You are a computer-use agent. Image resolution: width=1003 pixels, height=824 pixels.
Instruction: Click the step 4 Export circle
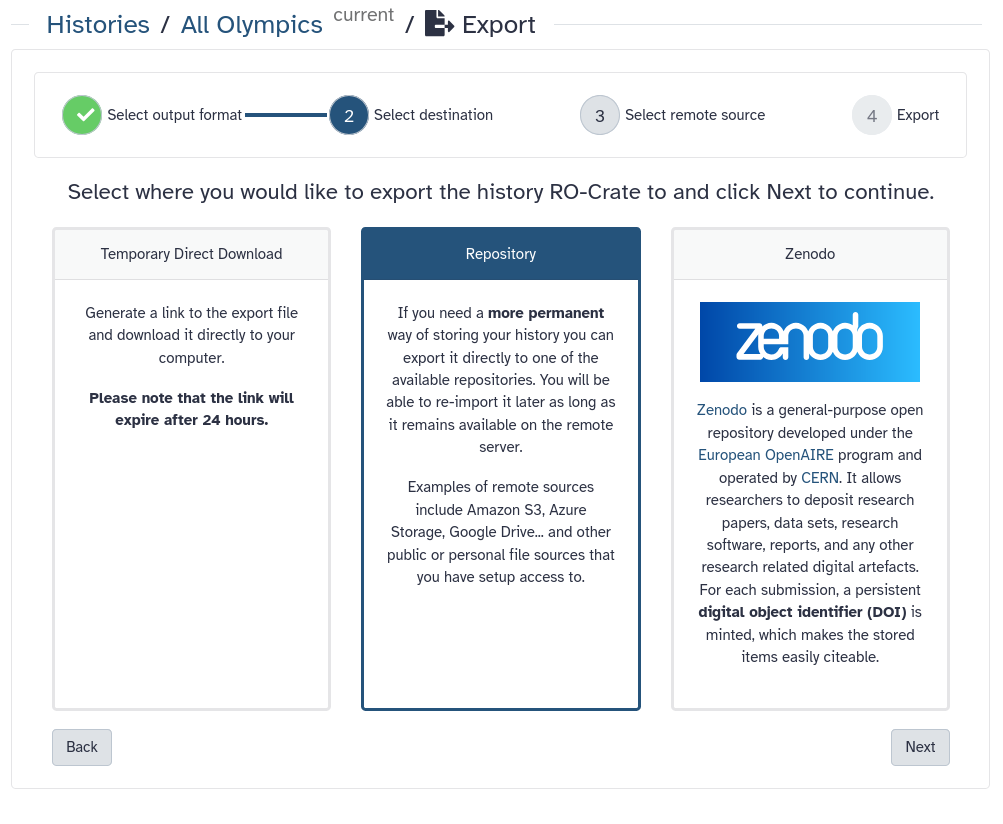tap(871, 115)
